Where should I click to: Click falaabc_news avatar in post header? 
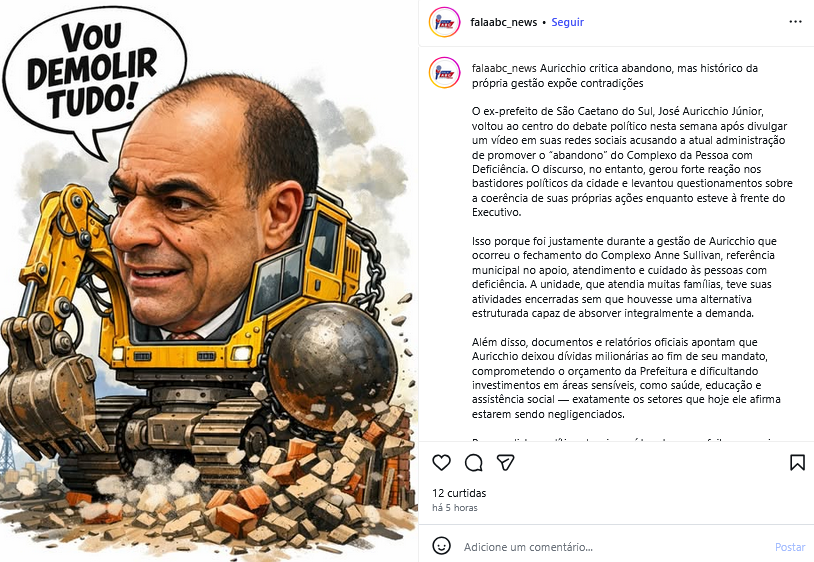point(444,22)
